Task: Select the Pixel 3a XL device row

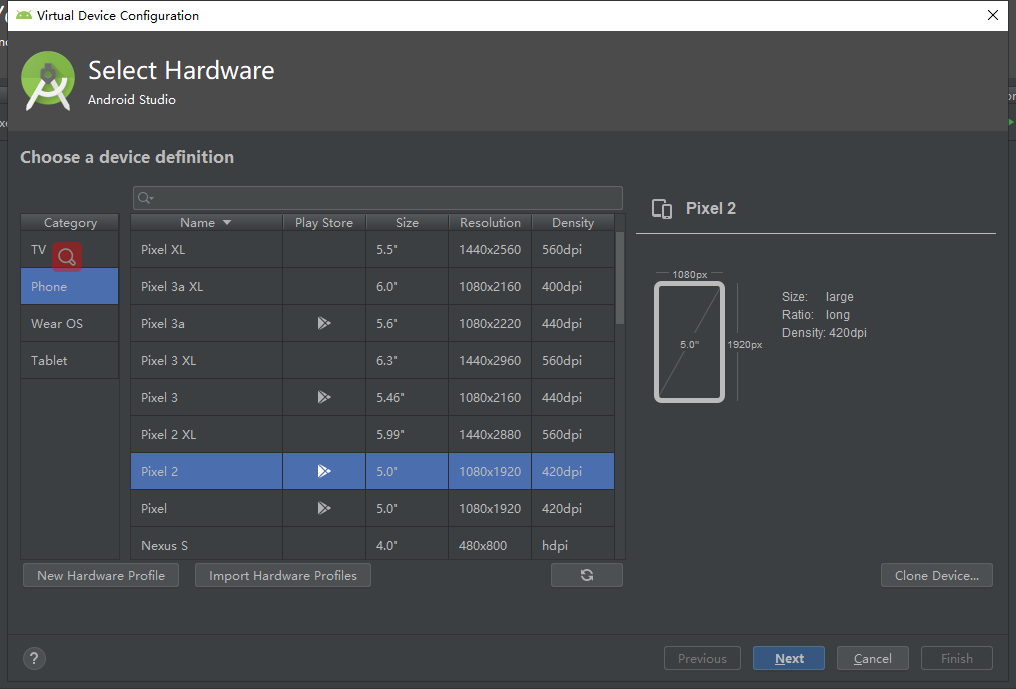Action: coord(206,286)
